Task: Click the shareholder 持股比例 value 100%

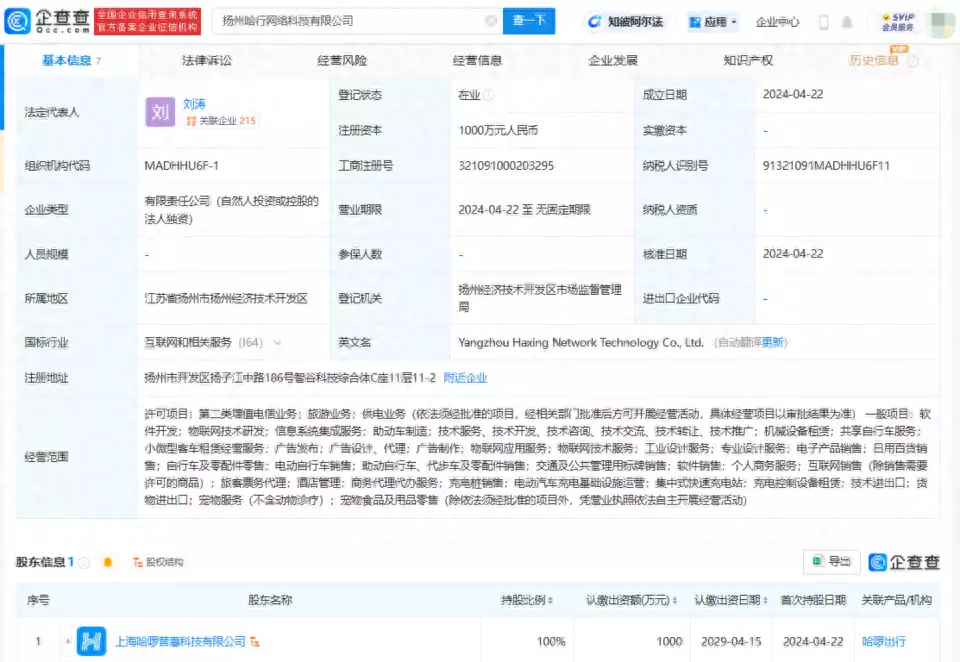Action: [x=551, y=641]
